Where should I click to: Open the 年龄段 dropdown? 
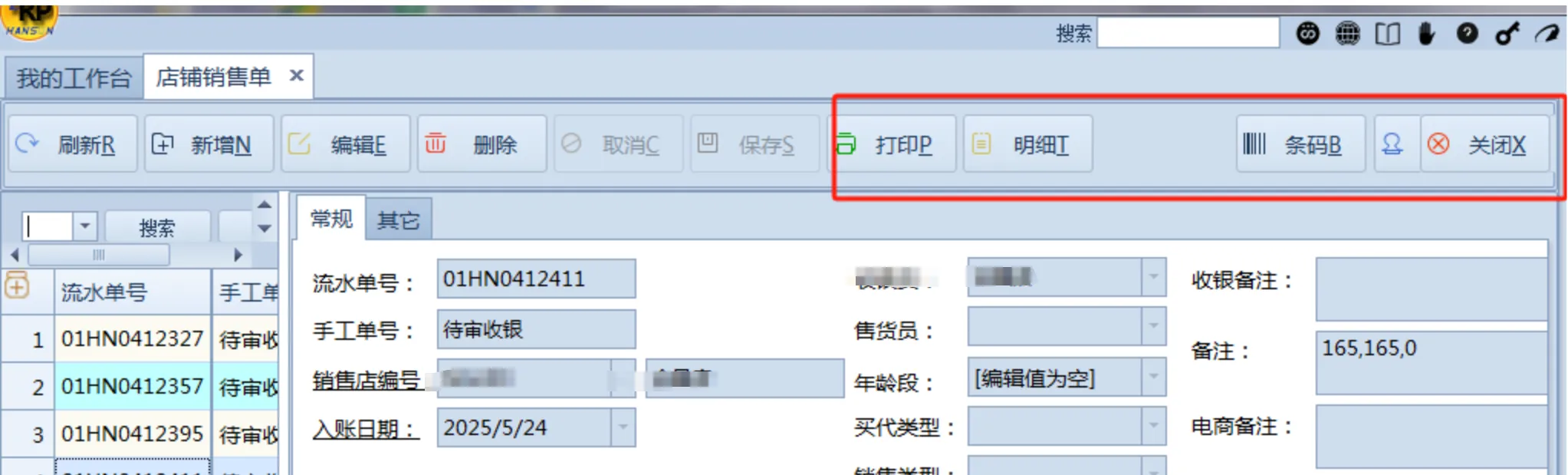click(x=1153, y=378)
